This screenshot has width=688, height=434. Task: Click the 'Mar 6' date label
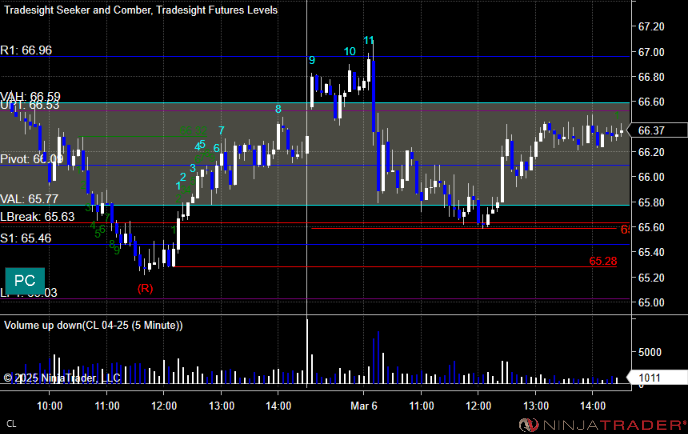364,406
